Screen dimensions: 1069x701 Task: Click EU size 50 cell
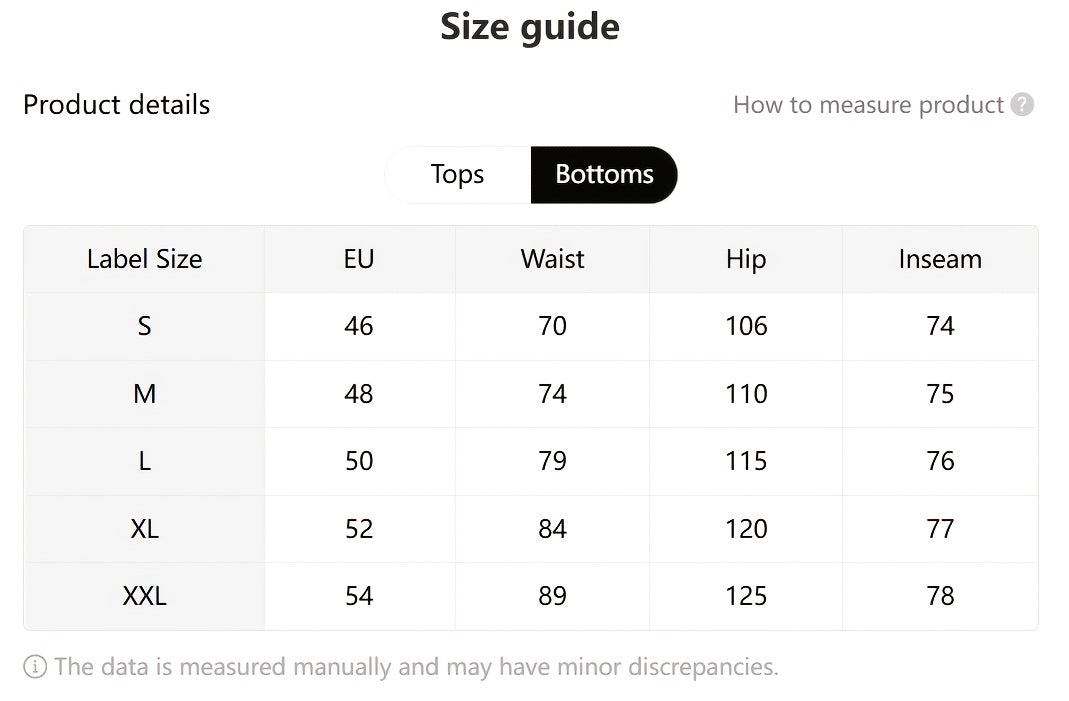[x=358, y=461]
